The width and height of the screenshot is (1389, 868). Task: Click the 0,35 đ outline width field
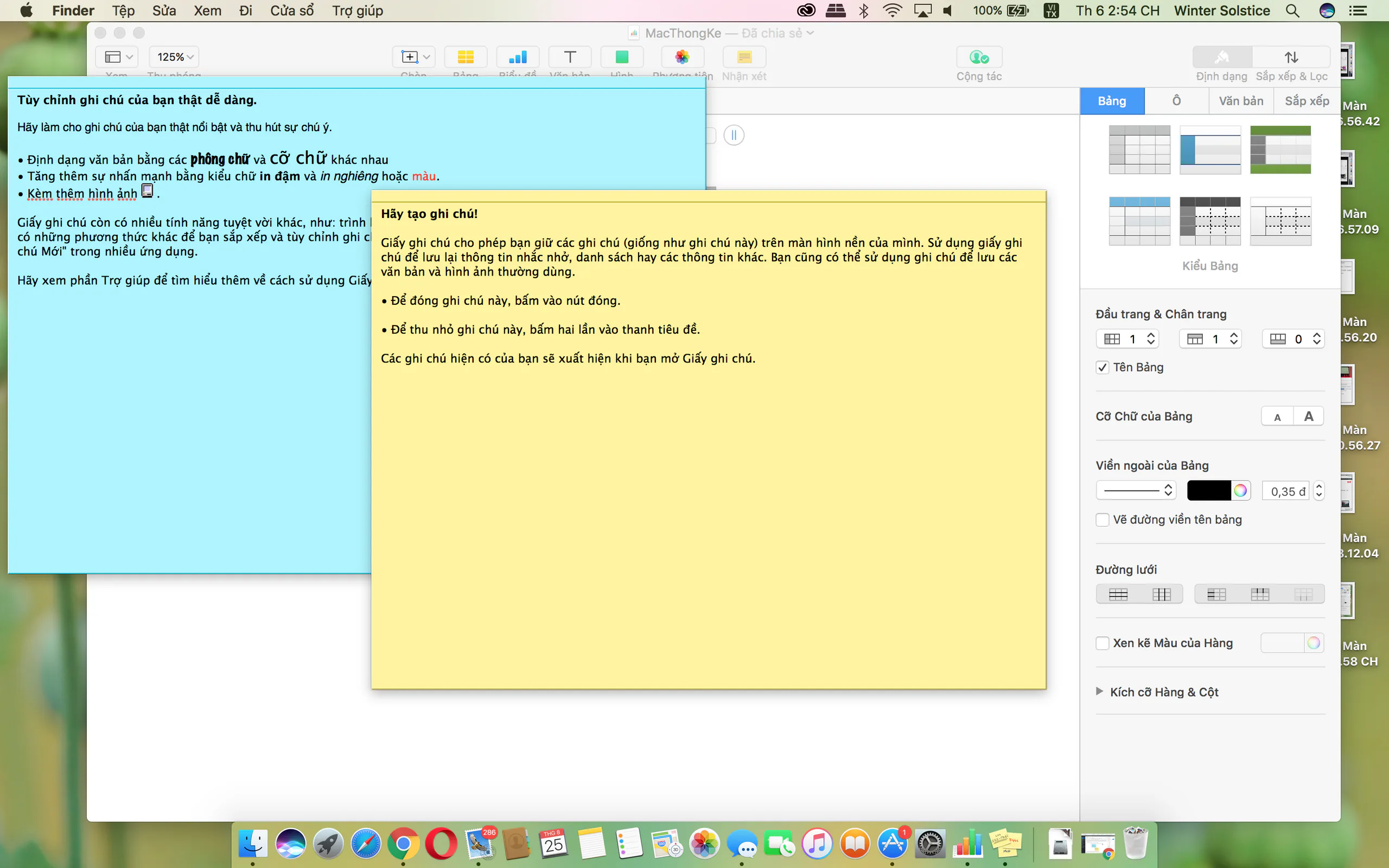1286,491
